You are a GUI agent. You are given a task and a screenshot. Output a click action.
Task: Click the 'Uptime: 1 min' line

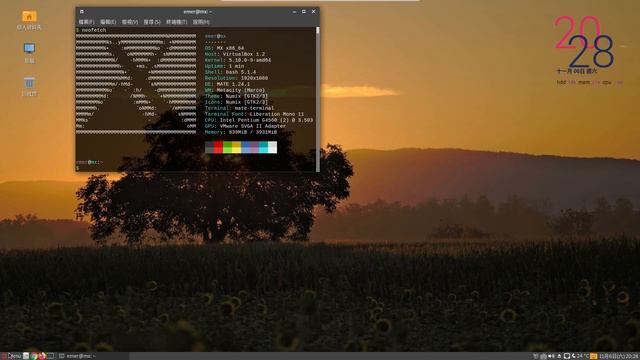224,66
